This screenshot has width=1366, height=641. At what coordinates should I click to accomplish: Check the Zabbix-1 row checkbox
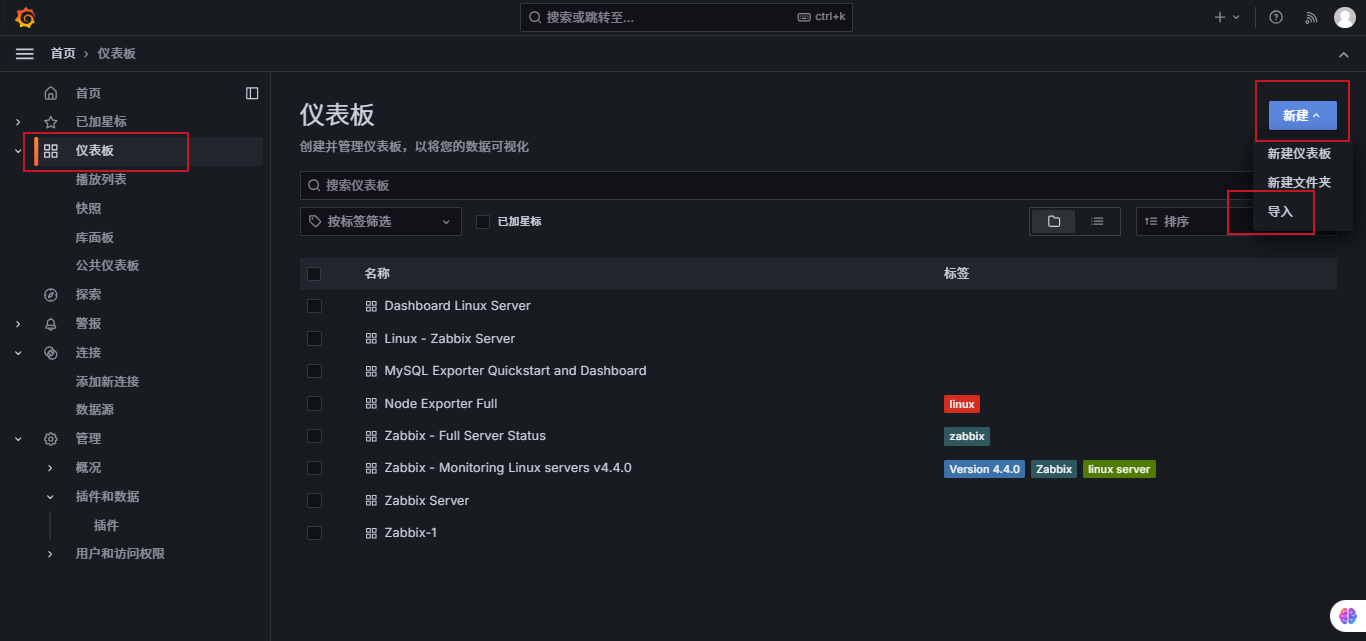[x=314, y=533]
